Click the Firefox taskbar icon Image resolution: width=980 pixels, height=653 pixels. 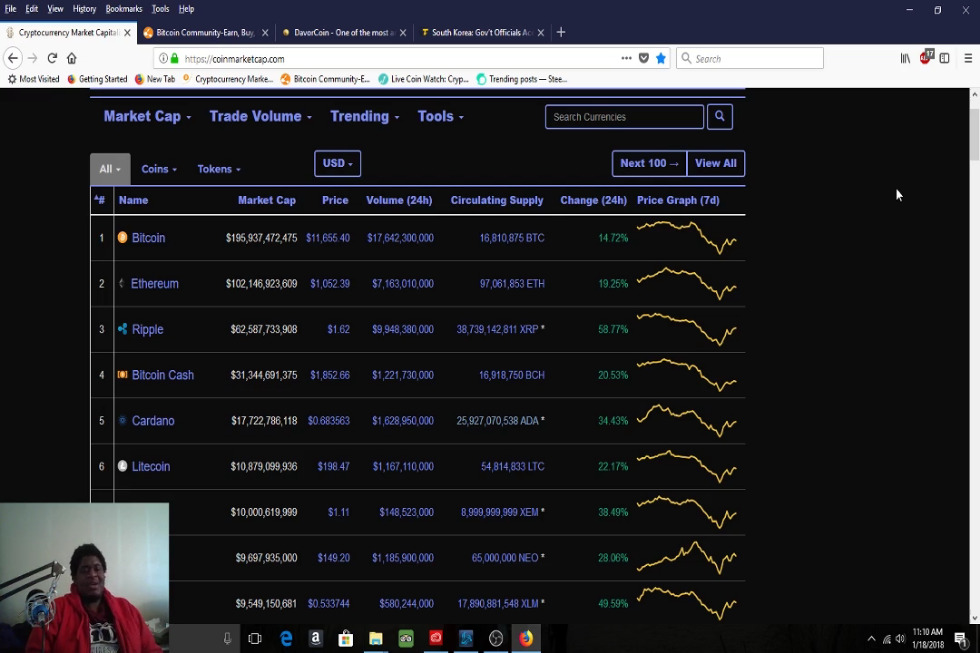coord(526,638)
